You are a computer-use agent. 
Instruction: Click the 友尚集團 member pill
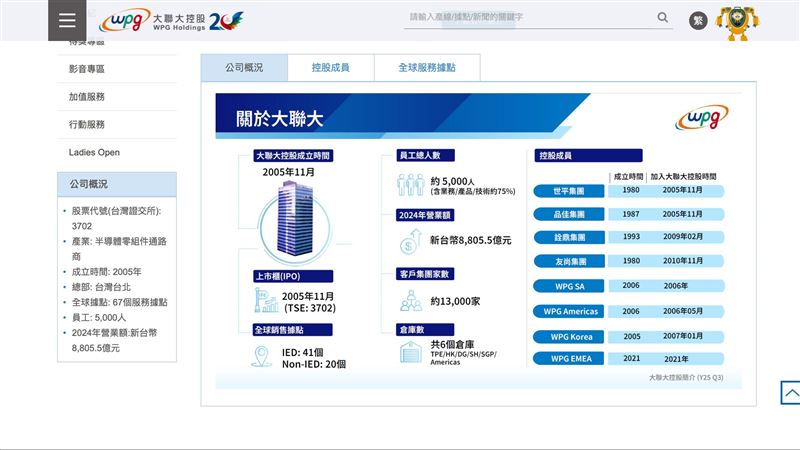coord(569,261)
